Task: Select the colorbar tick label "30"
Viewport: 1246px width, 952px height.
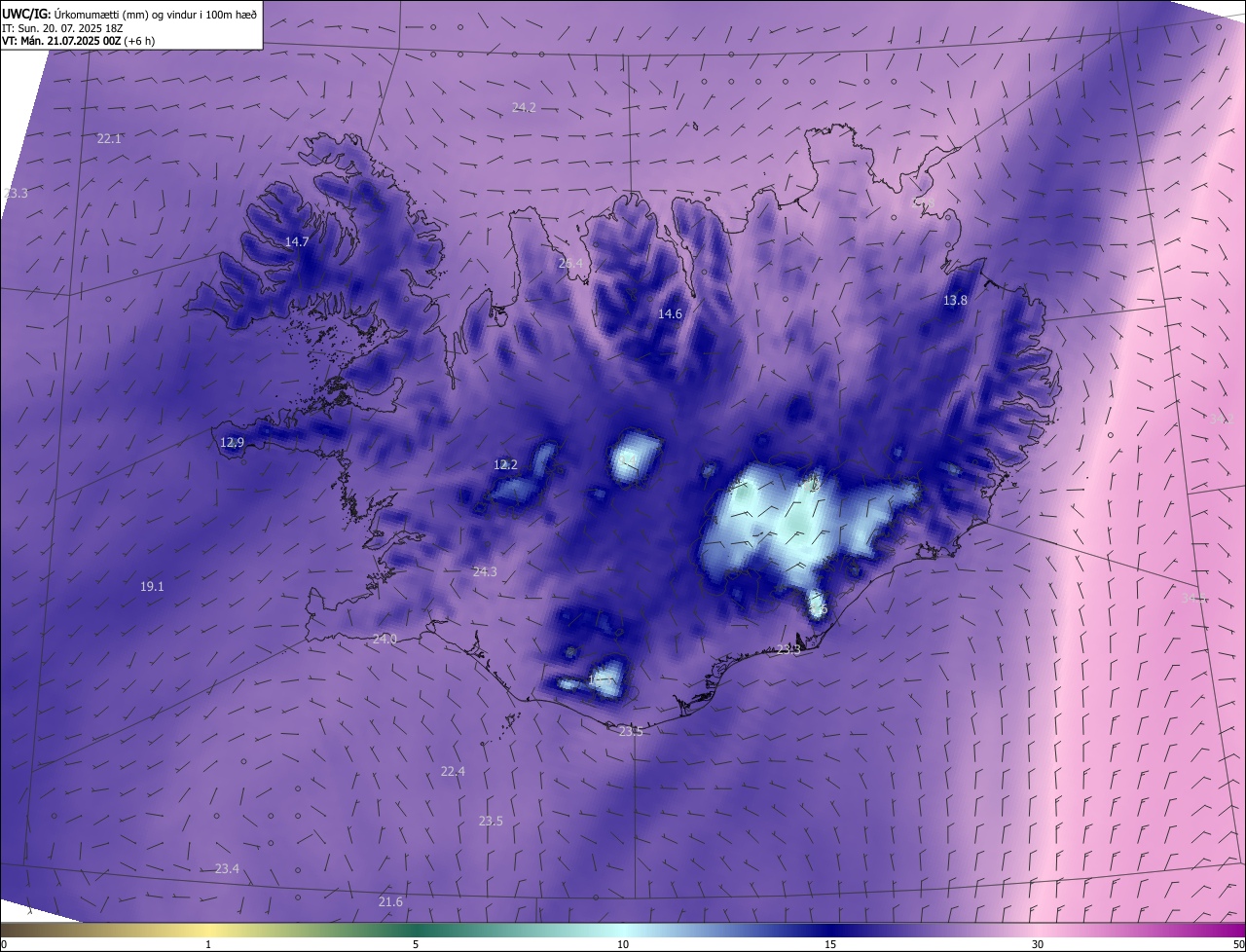Action: (1038, 944)
